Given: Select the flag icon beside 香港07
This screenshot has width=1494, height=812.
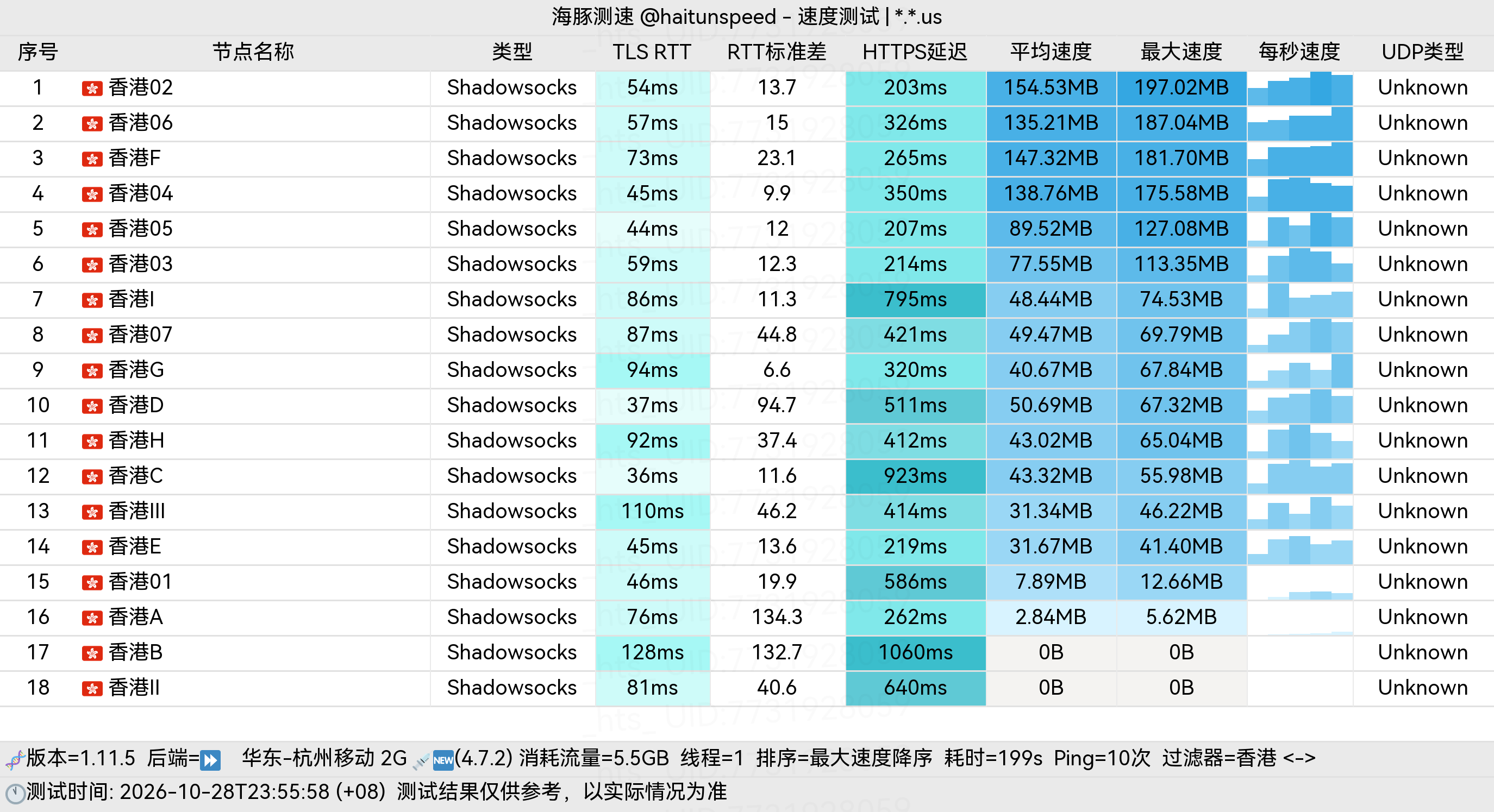Looking at the screenshot, I should coord(92,336).
